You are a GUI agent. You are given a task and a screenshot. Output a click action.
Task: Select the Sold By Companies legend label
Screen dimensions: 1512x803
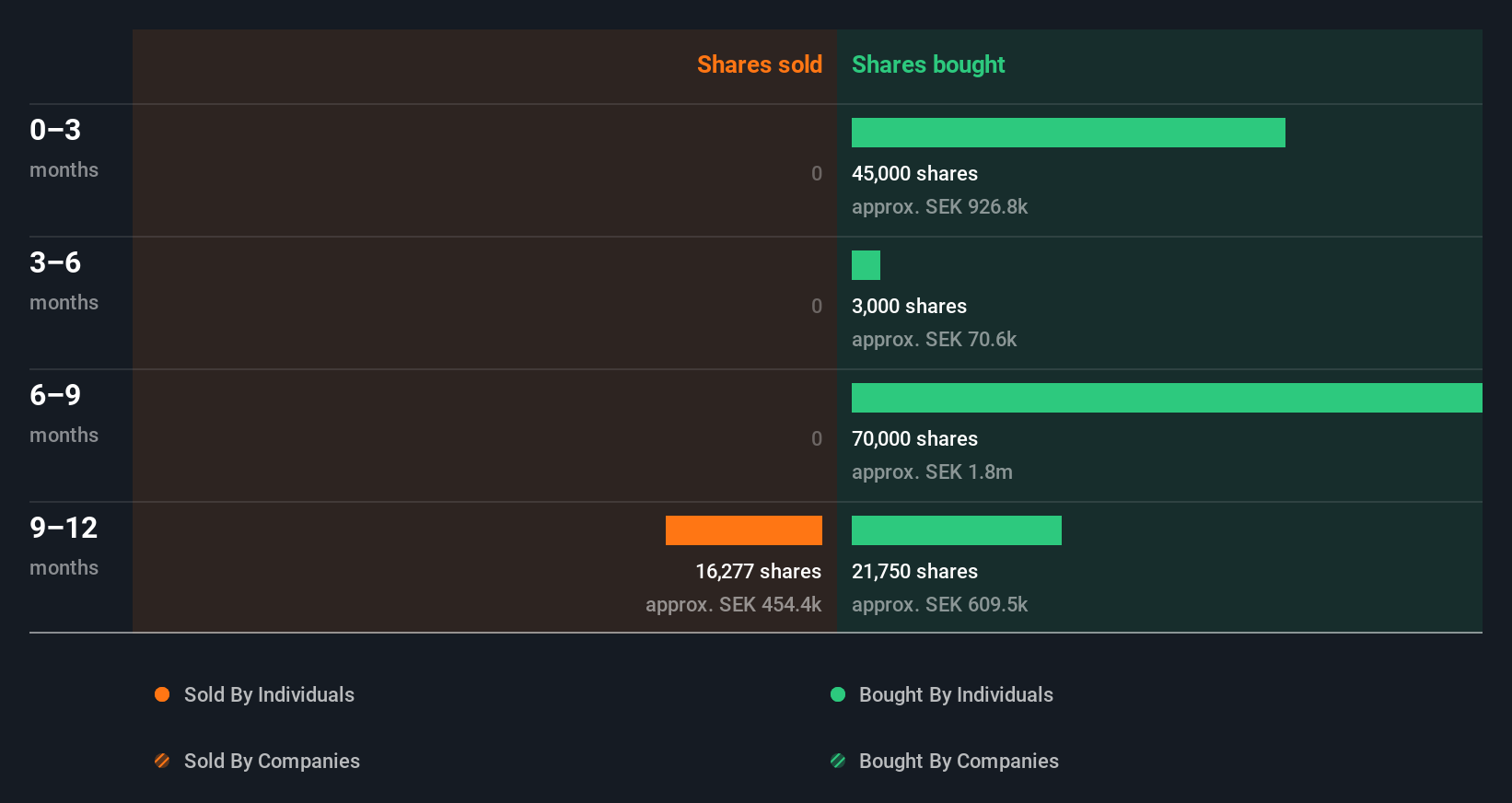272,761
